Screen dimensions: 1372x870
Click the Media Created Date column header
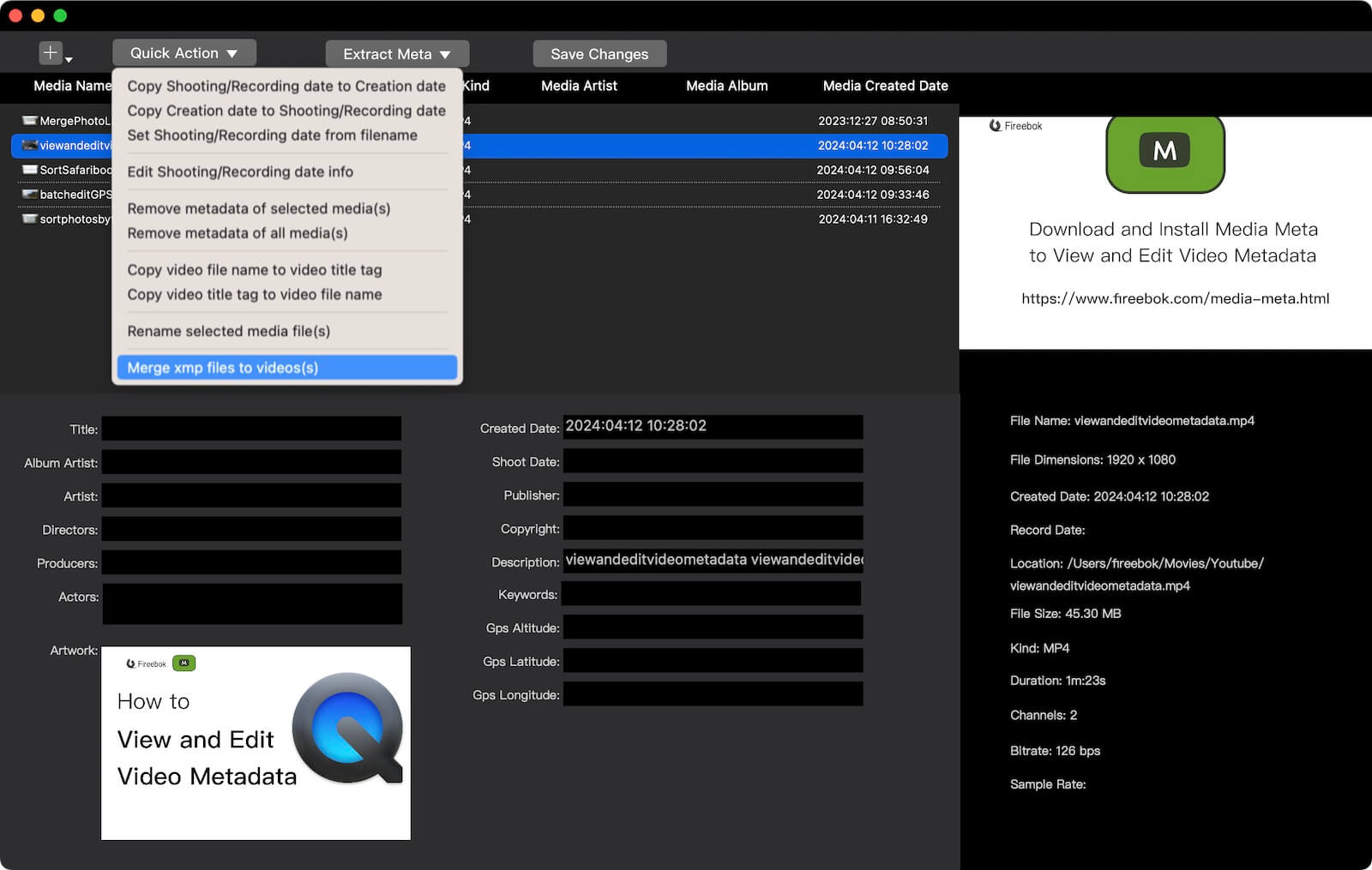point(886,86)
